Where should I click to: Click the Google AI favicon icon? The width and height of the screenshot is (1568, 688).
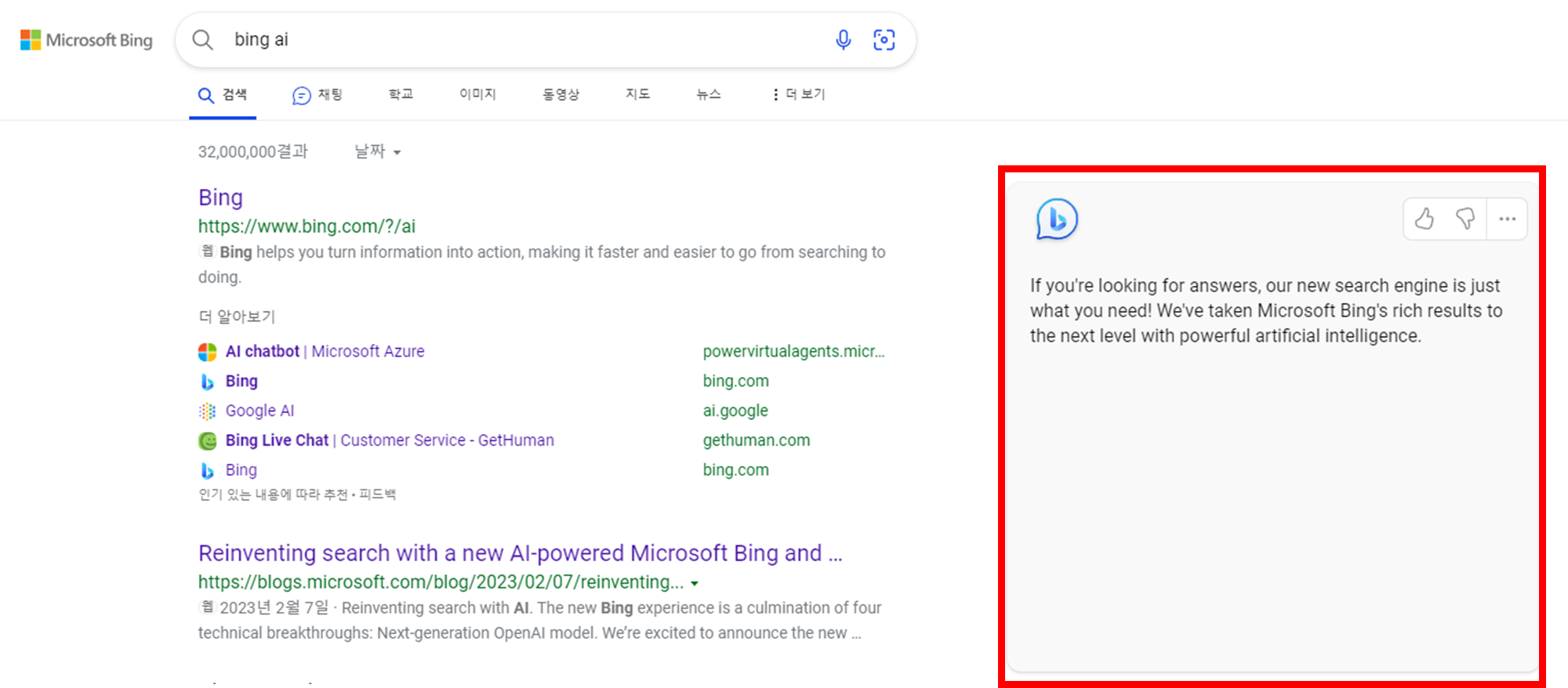pos(207,411)
